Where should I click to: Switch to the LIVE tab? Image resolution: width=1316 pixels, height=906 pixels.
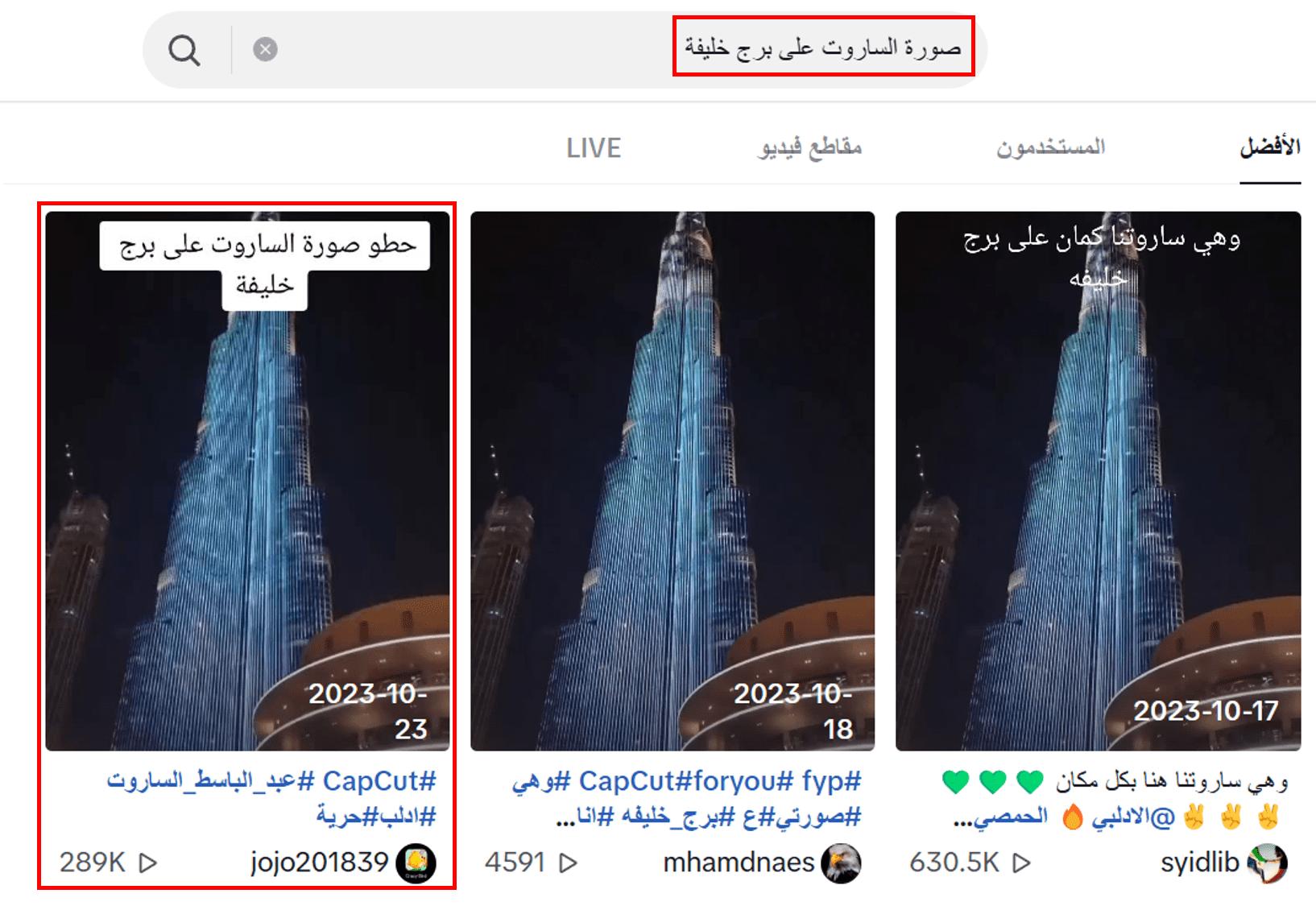tap(594, 148)
